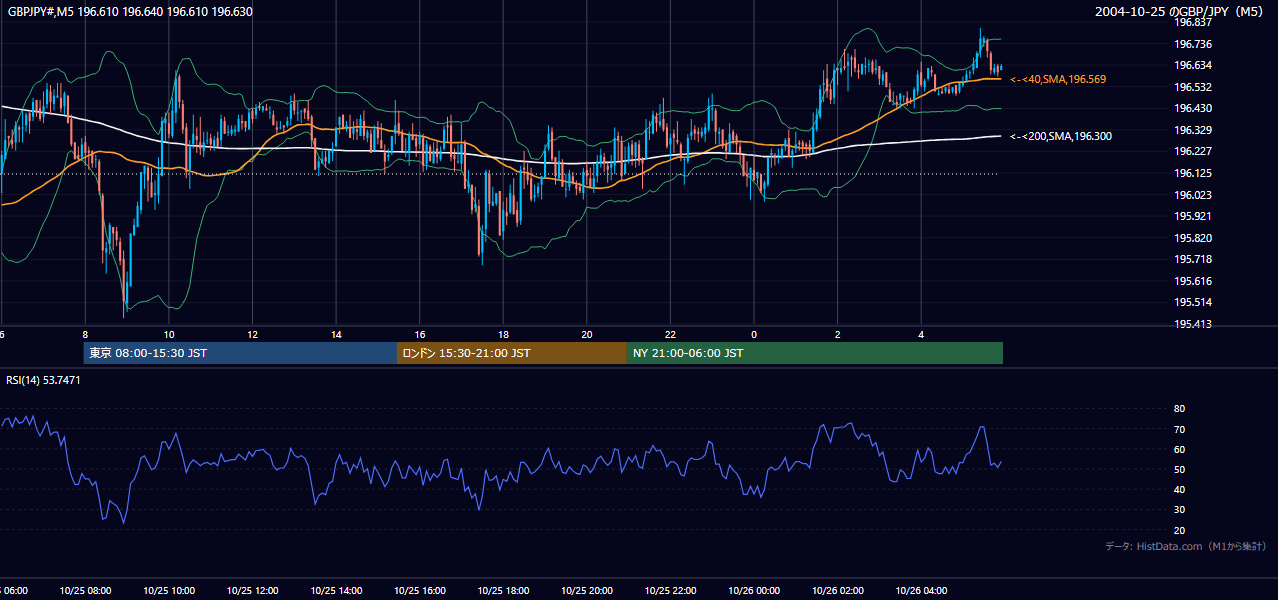Click price axis value 195.718
The width and height of the screenshot is (1278, 600).
point(1193,259)
